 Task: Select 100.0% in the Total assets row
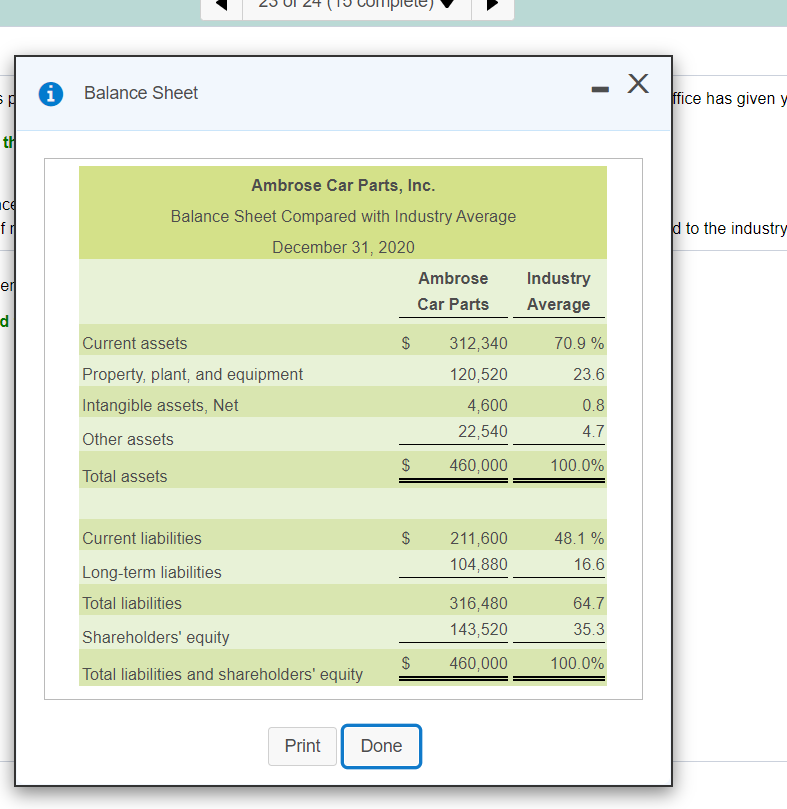tap(577, 465)
